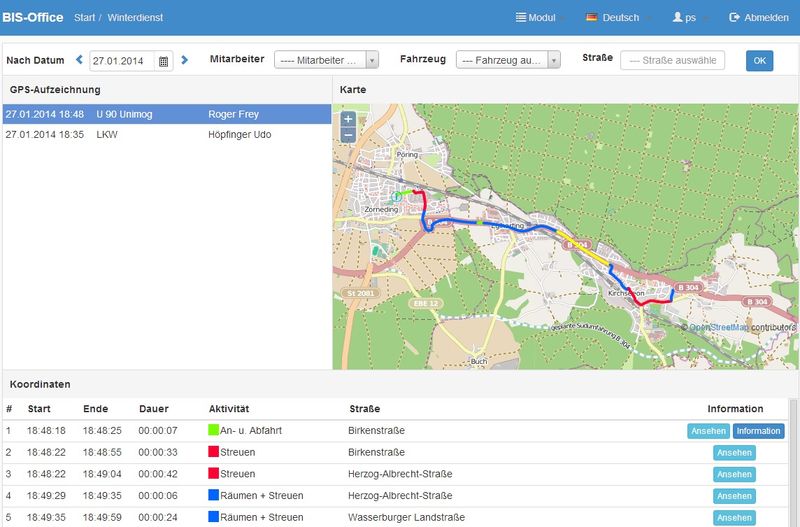Screen dimensions: 800x527
Task: Zoom out on the map
Action: (x=348, y=134)
